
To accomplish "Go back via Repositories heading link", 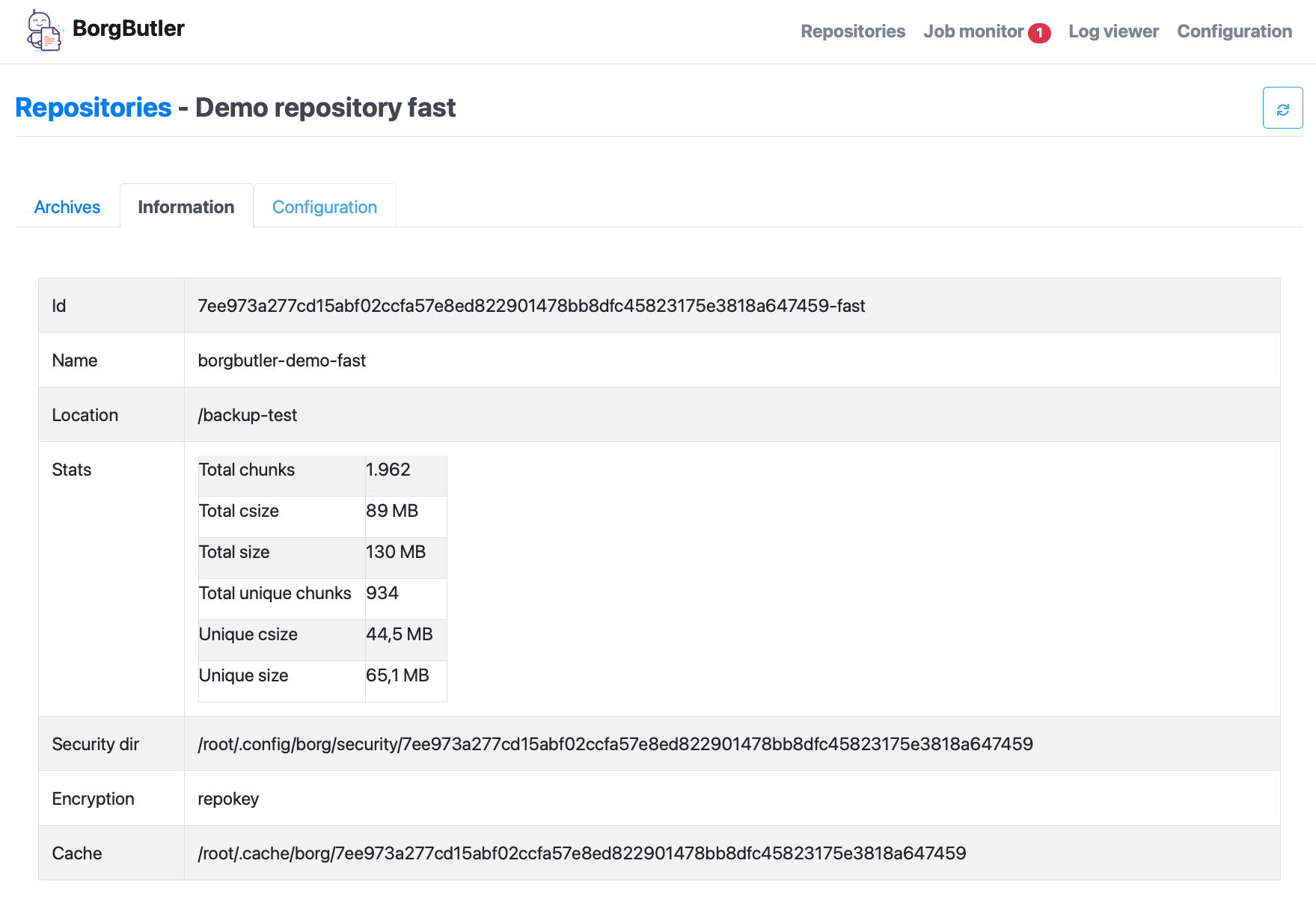I will (94, 108).
